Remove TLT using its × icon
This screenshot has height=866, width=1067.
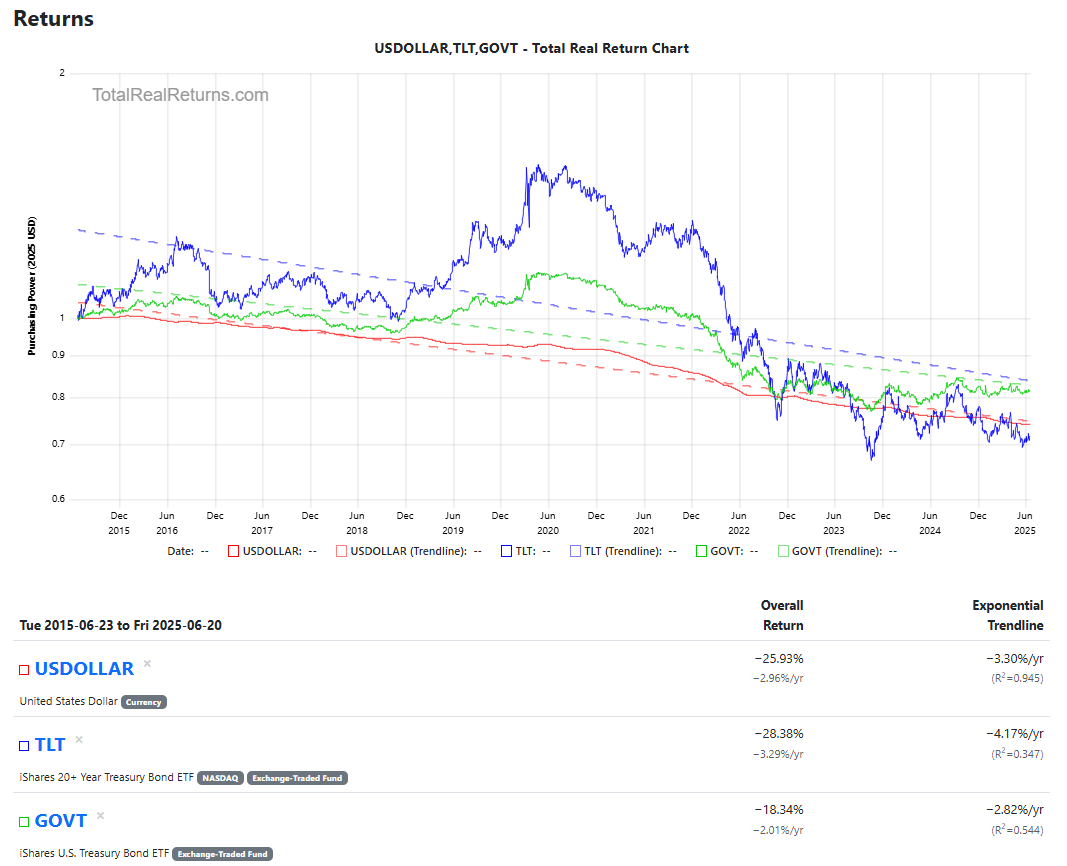click(x=79, y=740)
